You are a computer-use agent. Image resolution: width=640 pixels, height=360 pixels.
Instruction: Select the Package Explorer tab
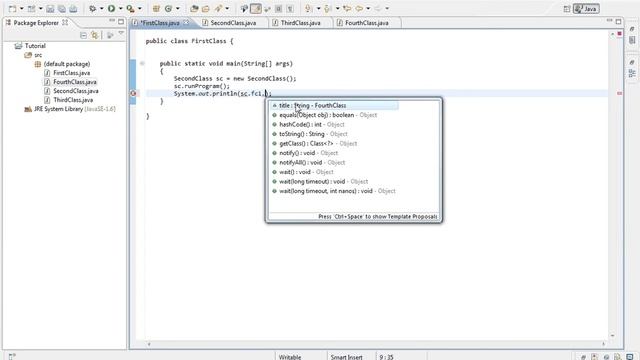(x=36, y=23)
